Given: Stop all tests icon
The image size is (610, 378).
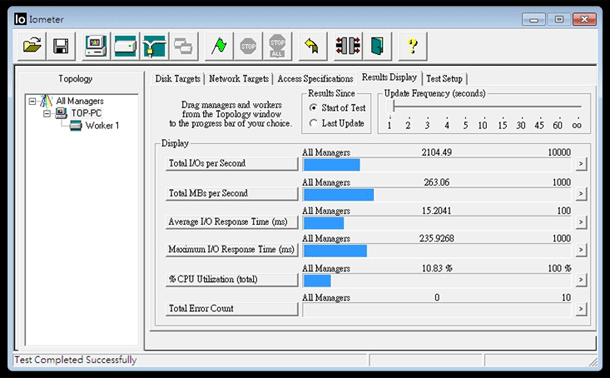Looking at the screenshot, I should (x=277, y=46).
